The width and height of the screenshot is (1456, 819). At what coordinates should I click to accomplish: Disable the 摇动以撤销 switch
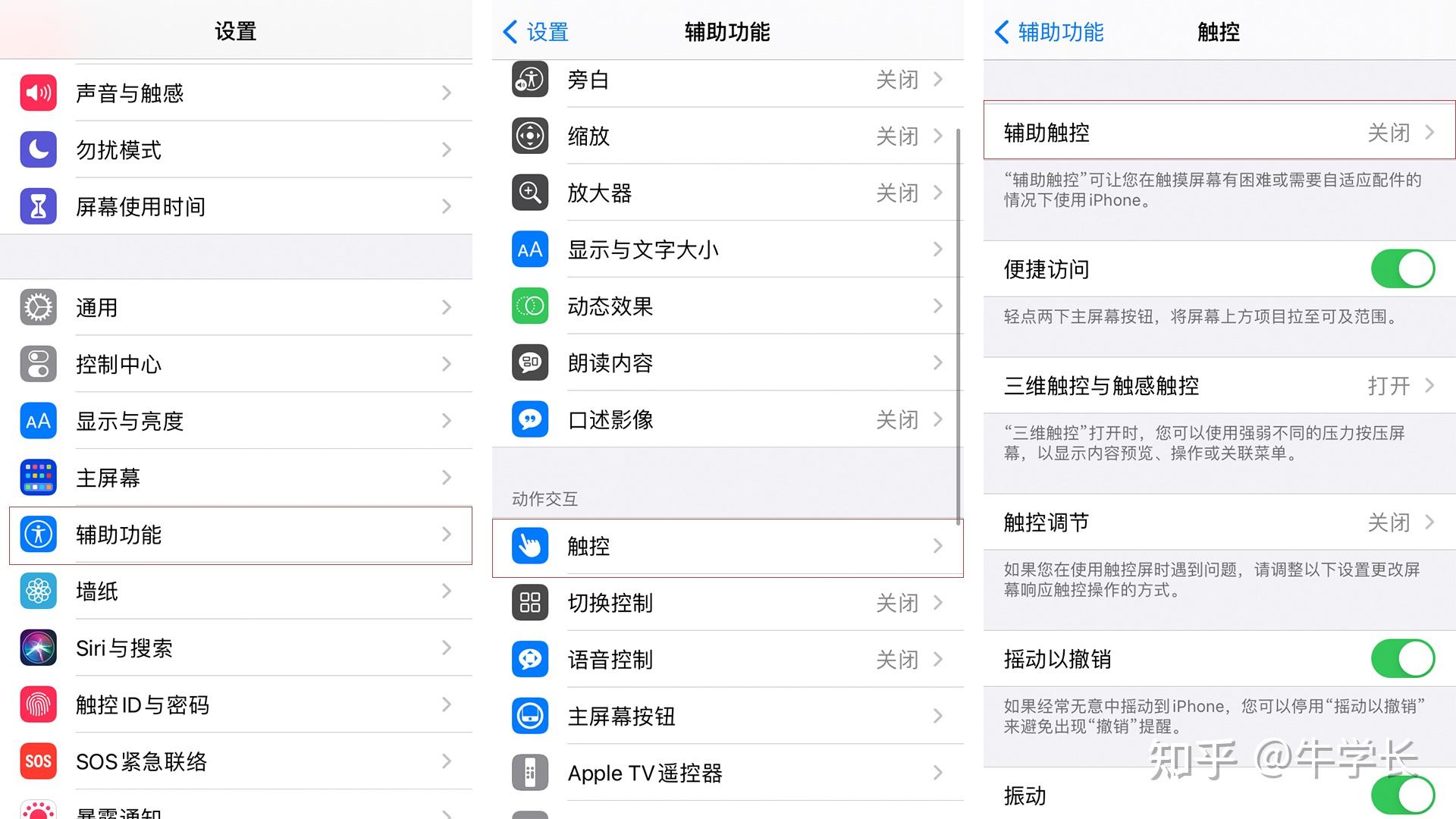coord(1402,658)
